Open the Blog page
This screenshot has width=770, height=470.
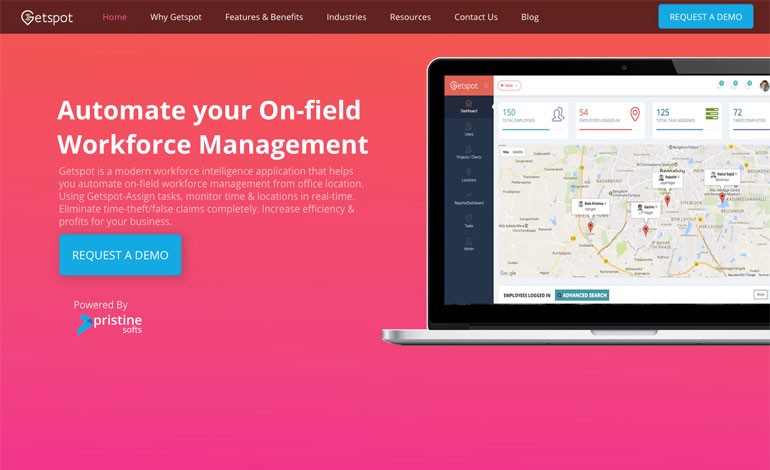tap(530, 17)
